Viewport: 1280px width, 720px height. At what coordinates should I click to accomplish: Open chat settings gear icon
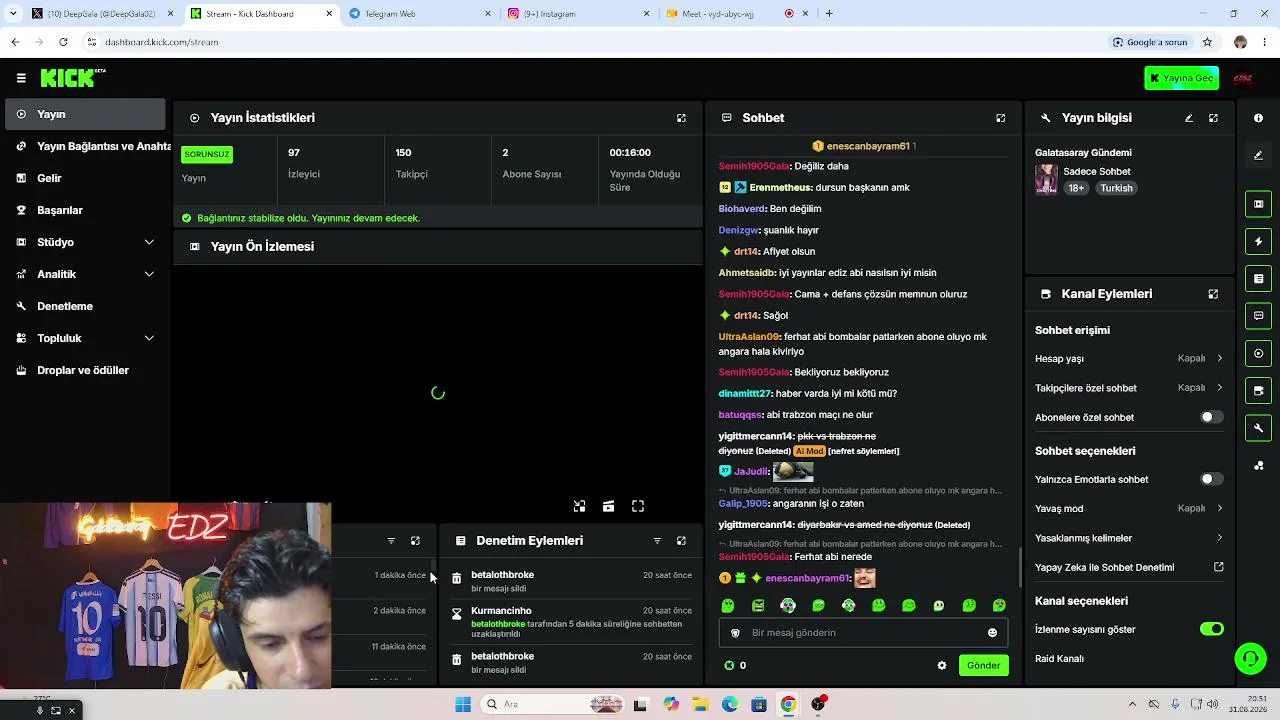point(941,665)
